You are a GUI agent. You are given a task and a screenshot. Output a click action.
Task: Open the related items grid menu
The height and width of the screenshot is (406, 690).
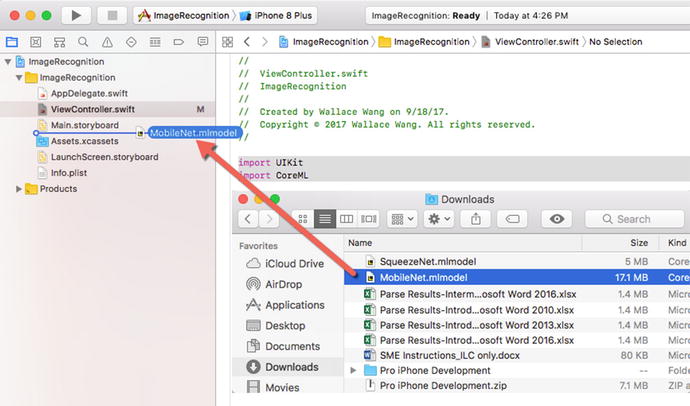coord(228,42)
